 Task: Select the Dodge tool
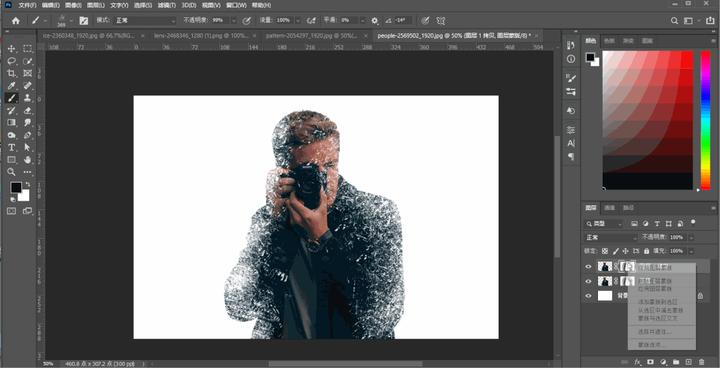11,135
